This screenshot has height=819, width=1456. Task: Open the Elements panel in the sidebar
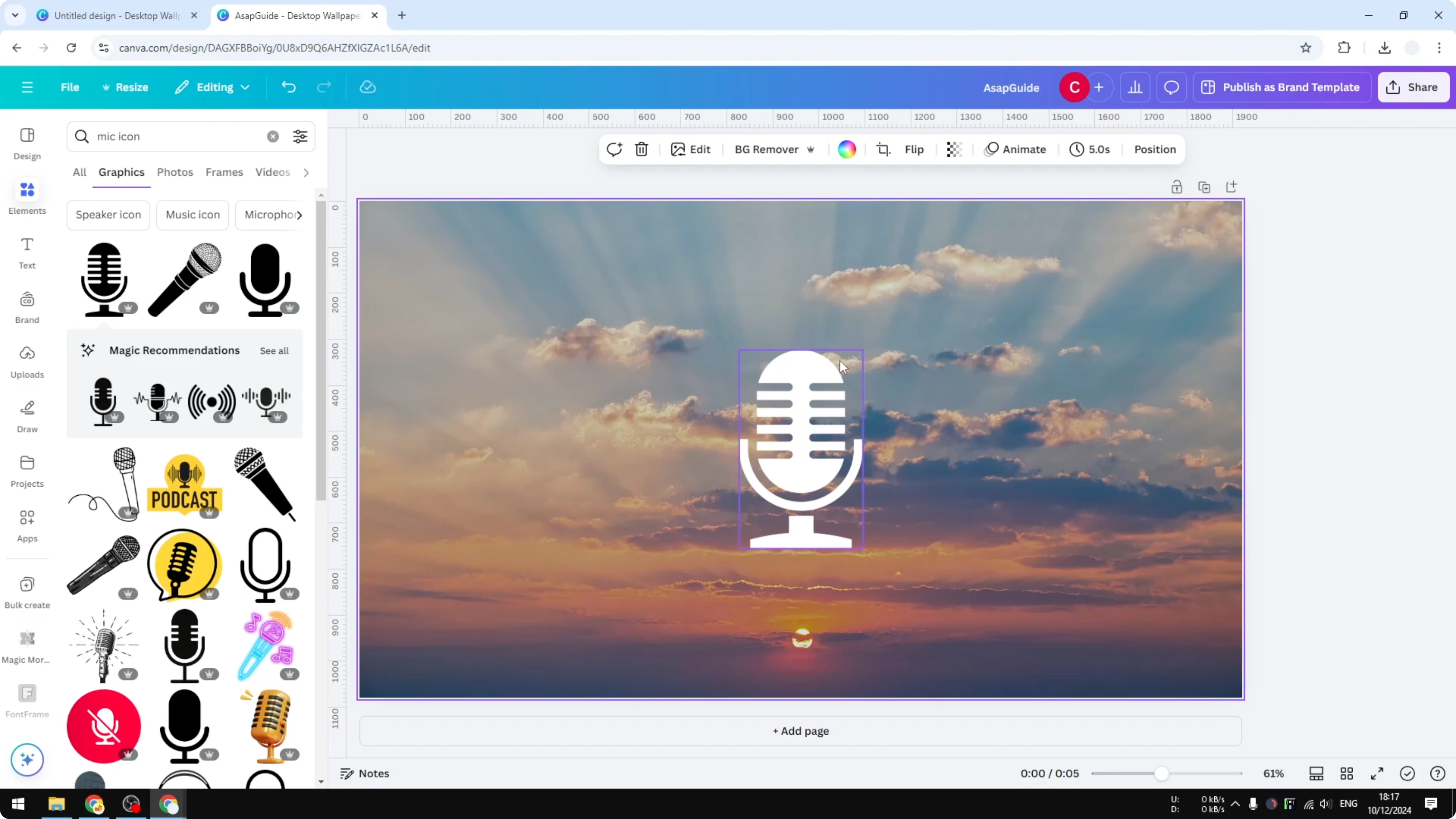pyautogui.click(x=27, y=197)
